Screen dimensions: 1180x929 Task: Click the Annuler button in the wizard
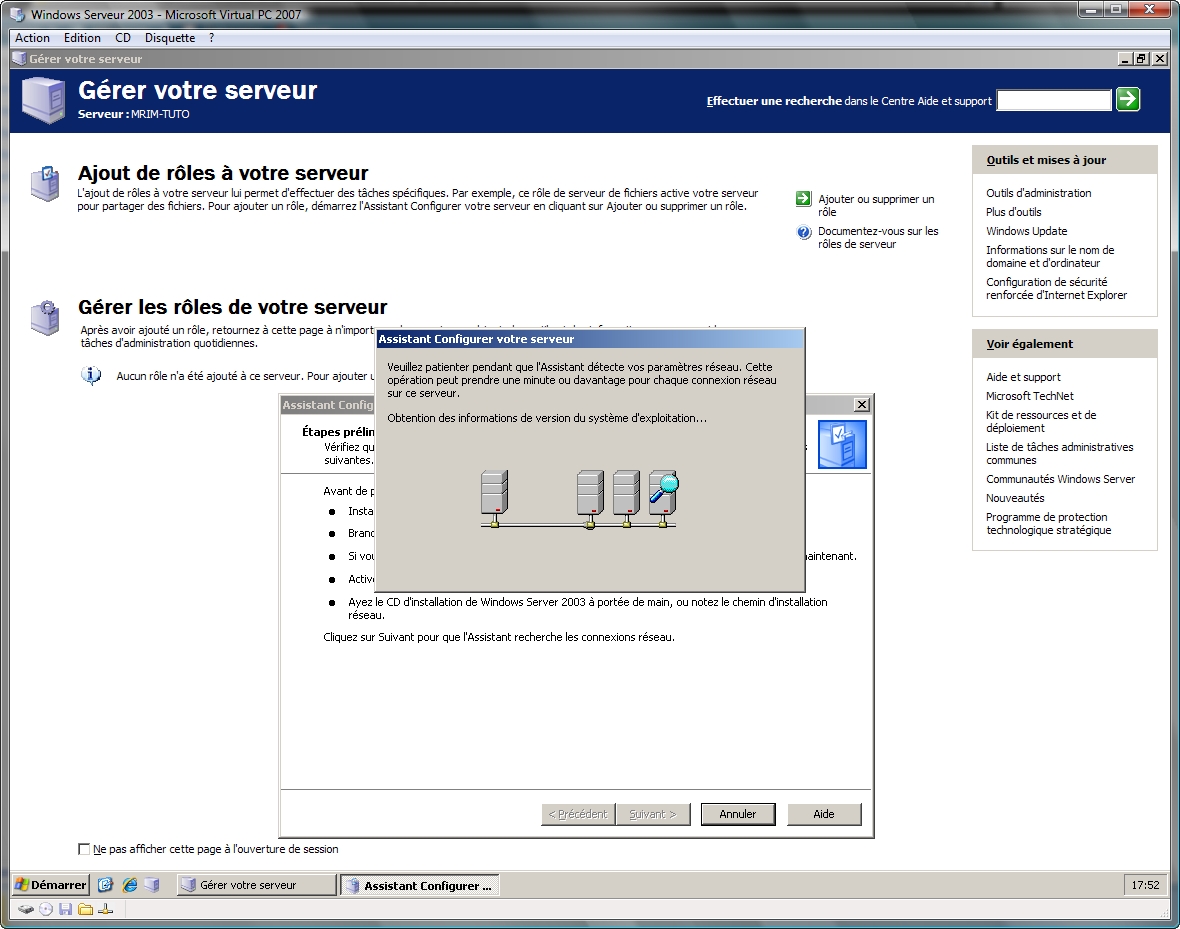tap(738, 814)
